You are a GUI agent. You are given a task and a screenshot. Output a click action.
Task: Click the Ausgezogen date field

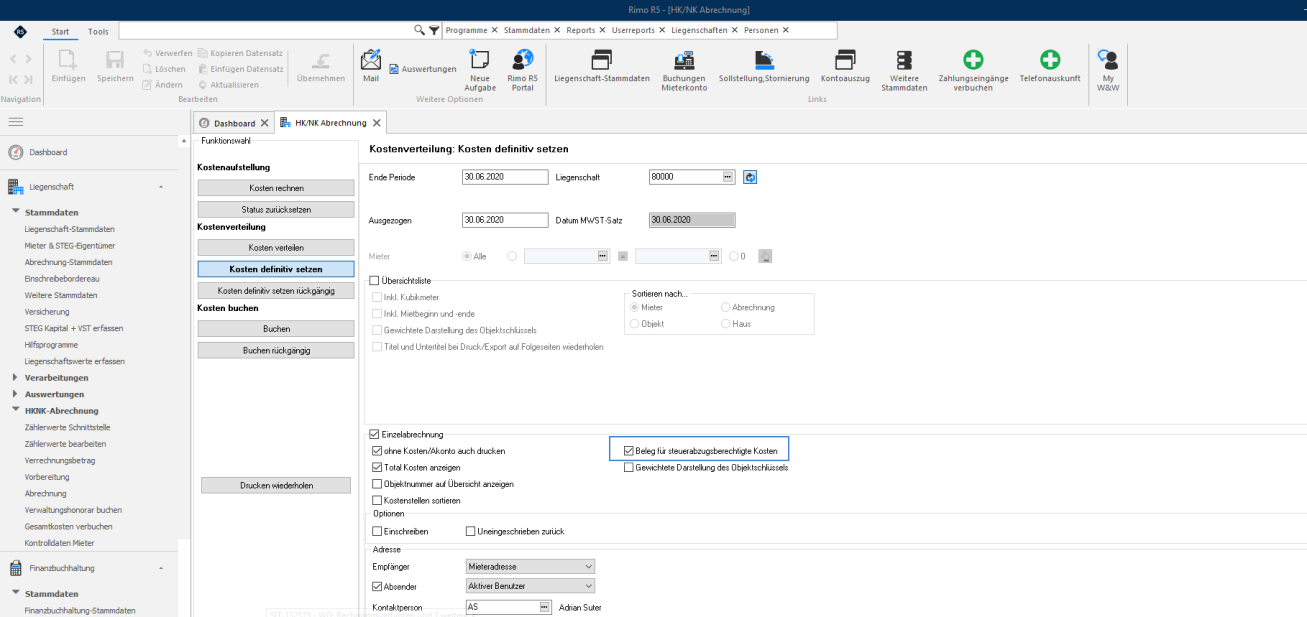(x=505, y=219)
